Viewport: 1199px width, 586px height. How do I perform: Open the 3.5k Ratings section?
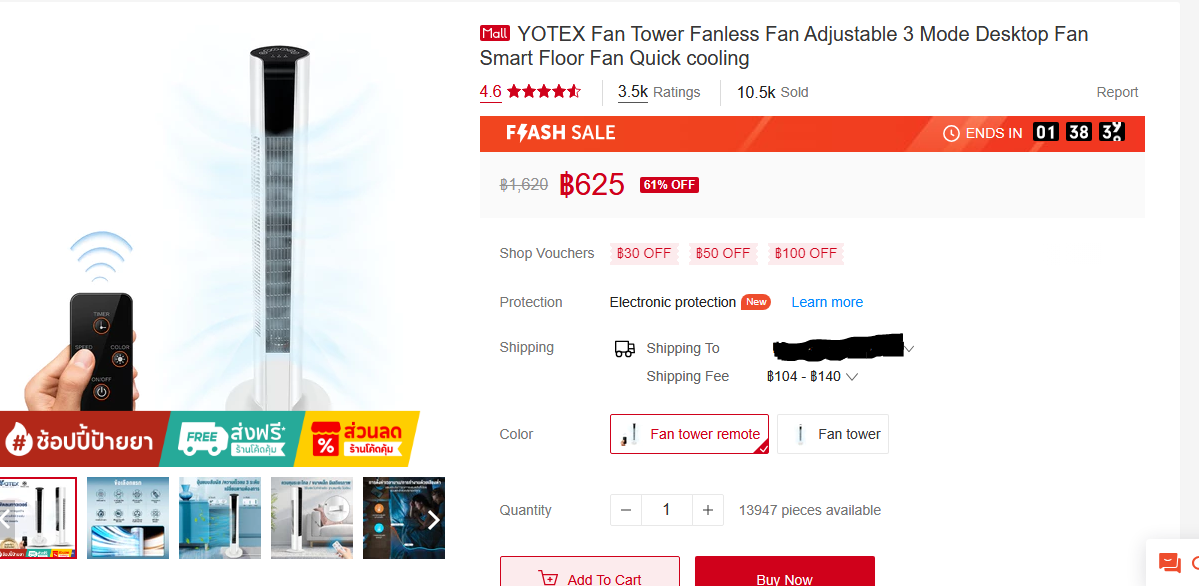[x=658, y=92]
